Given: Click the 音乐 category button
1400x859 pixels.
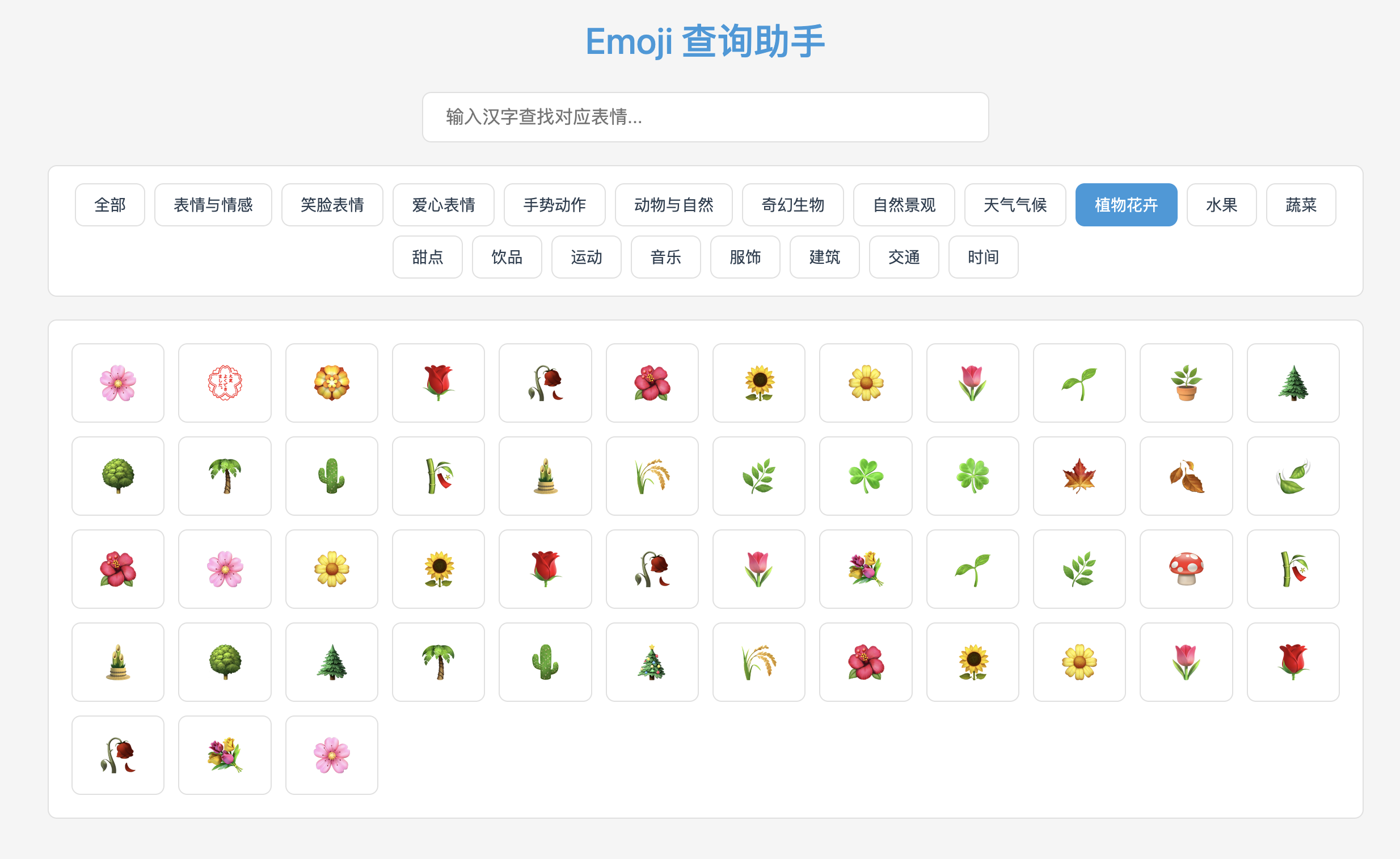Looking at the screenshot, I should tap(665, 257).
